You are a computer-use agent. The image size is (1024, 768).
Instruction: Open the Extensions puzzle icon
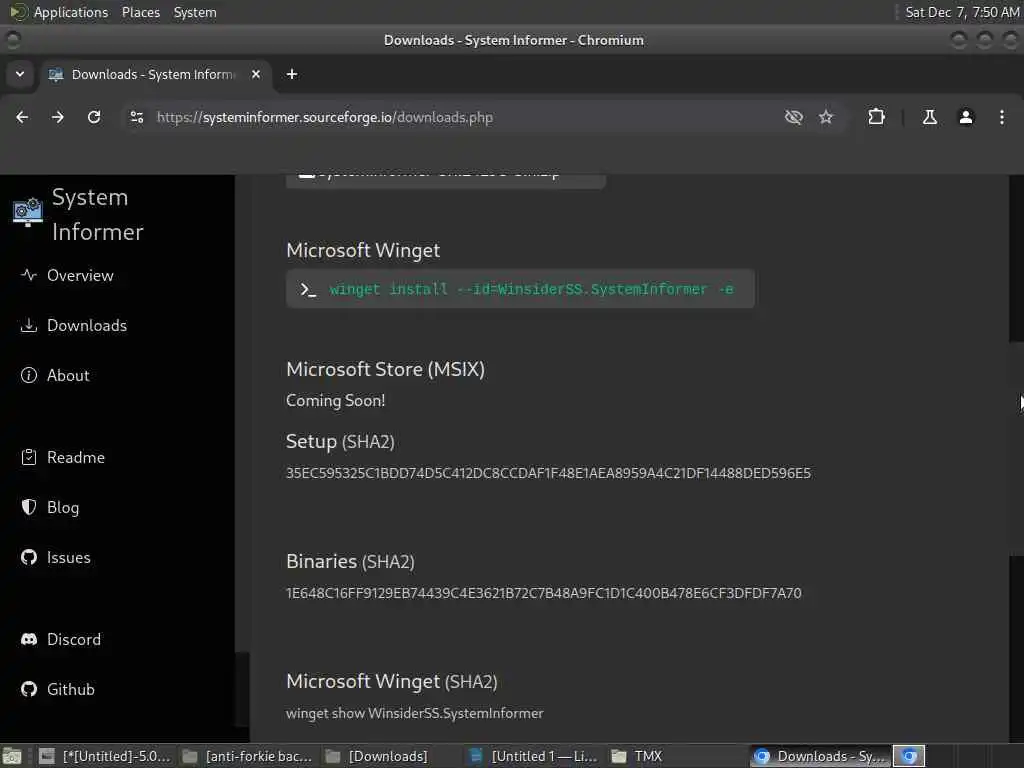pyautogui.click(x=876, y=118)
